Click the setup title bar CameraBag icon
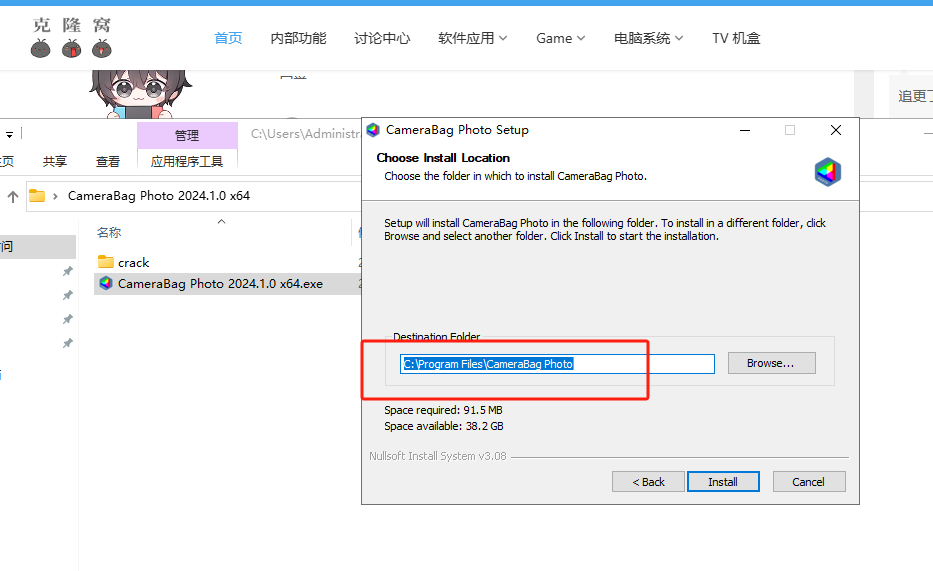 (373, 130)
